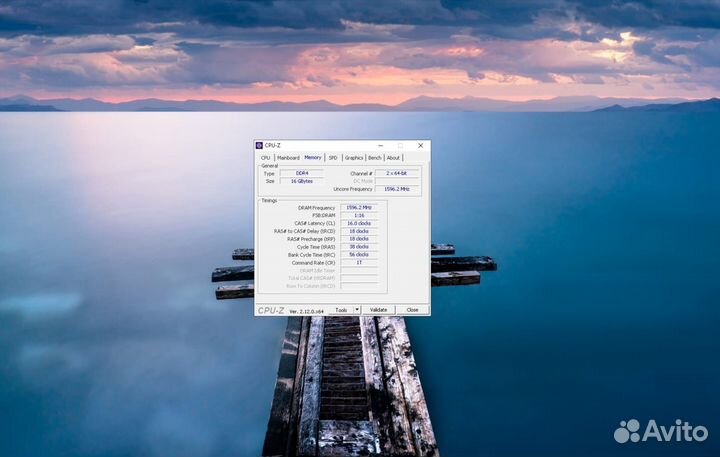
Task: Close CPU-Z with title bar X
Action: pos(420,145)
